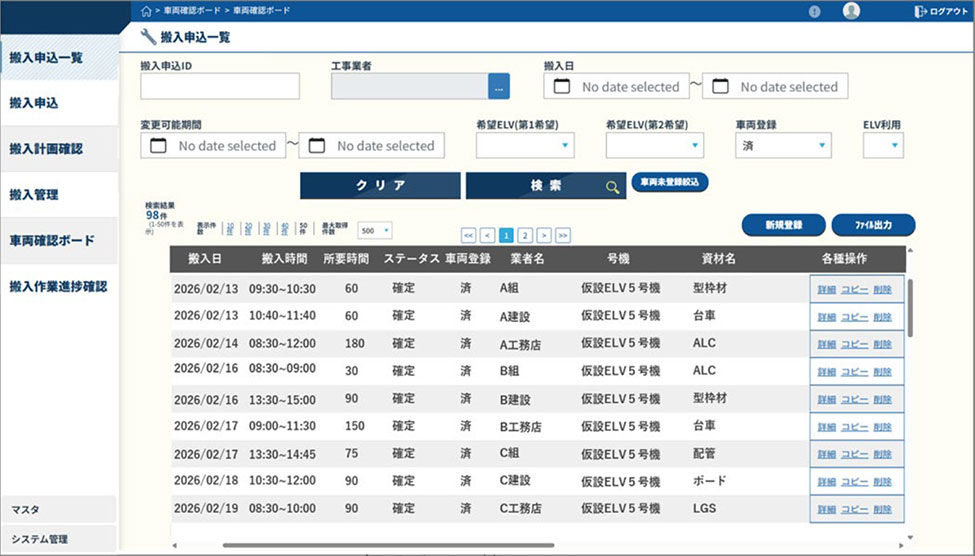Click 削除 for the B工務店 row
The image size is (975, 556).
(882, 427)
